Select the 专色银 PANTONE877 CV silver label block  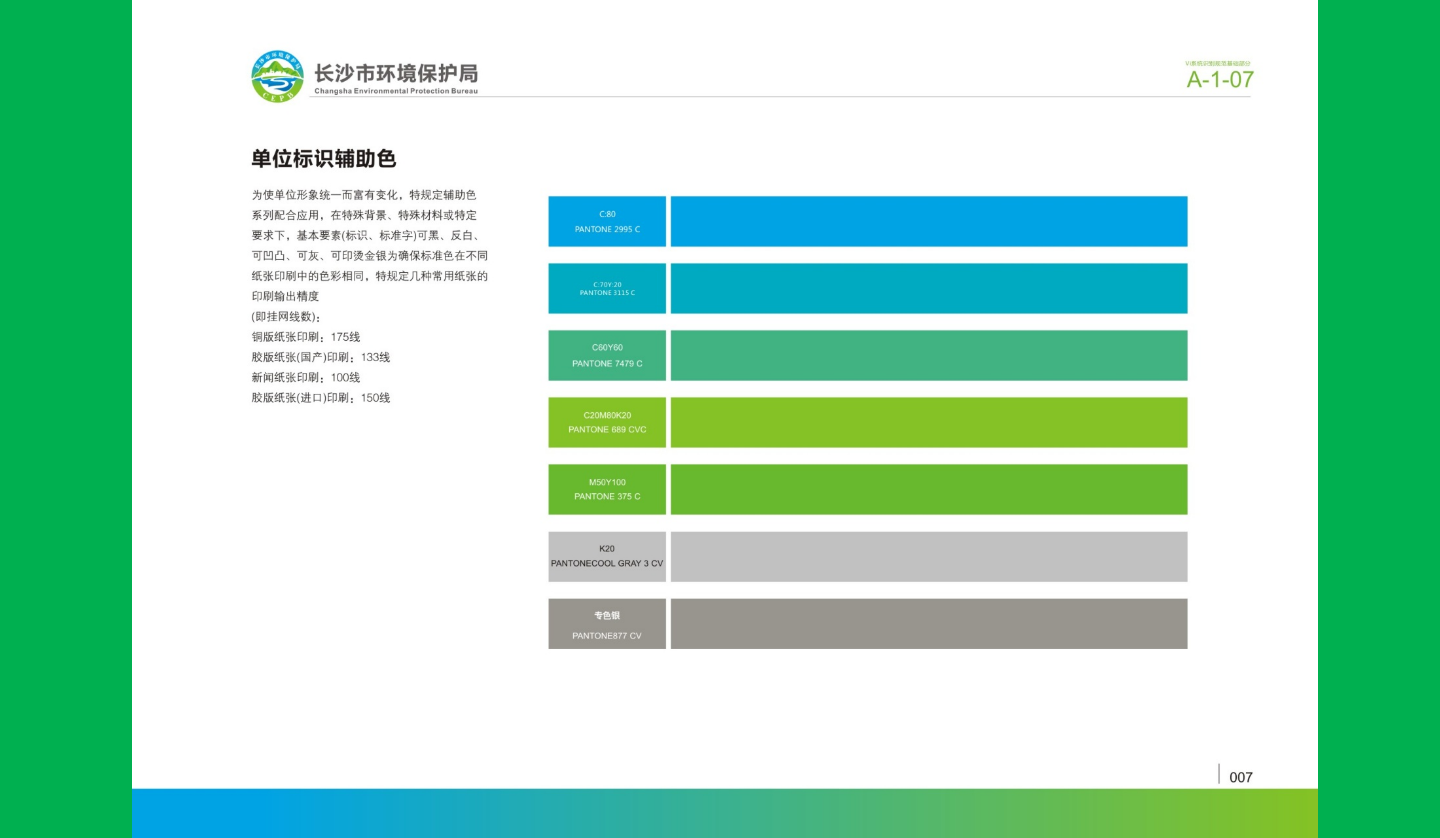(x=606, y=623)
